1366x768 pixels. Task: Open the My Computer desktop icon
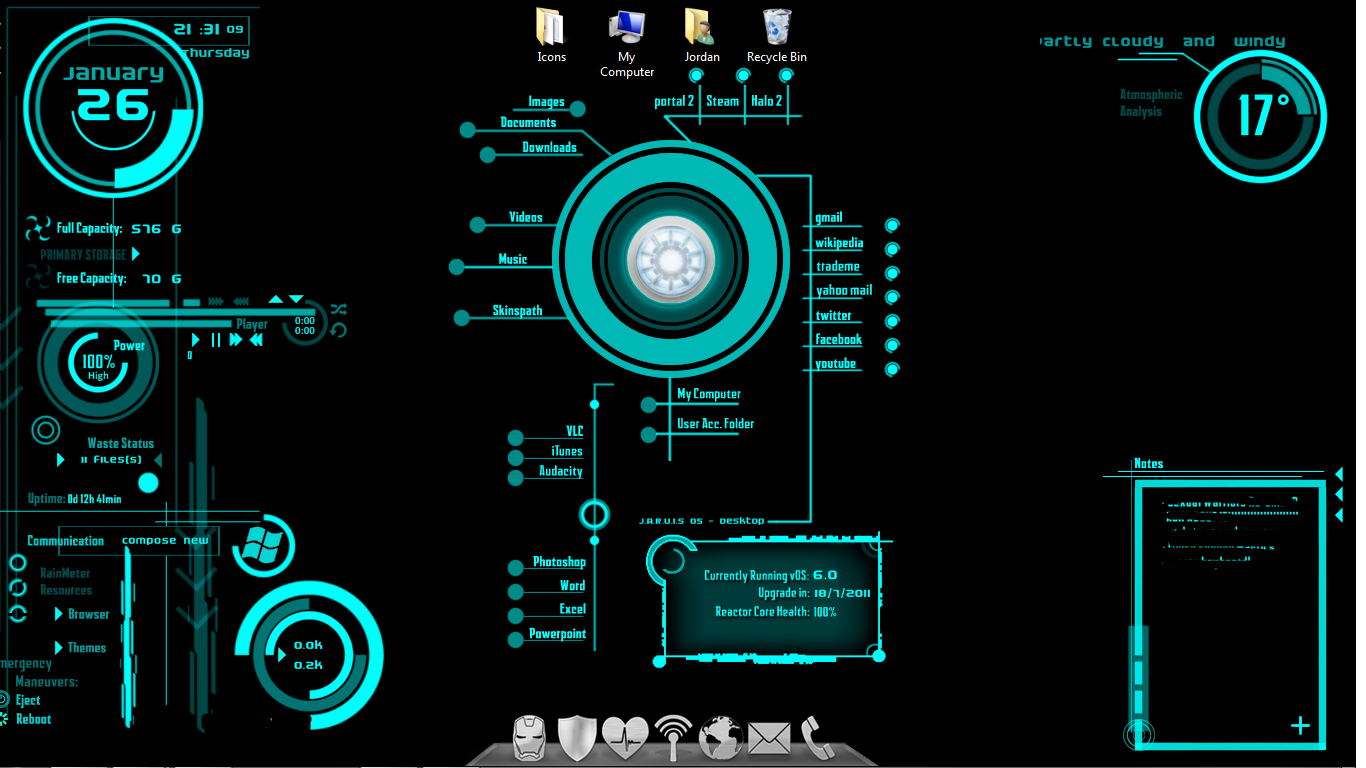[627, 43]
